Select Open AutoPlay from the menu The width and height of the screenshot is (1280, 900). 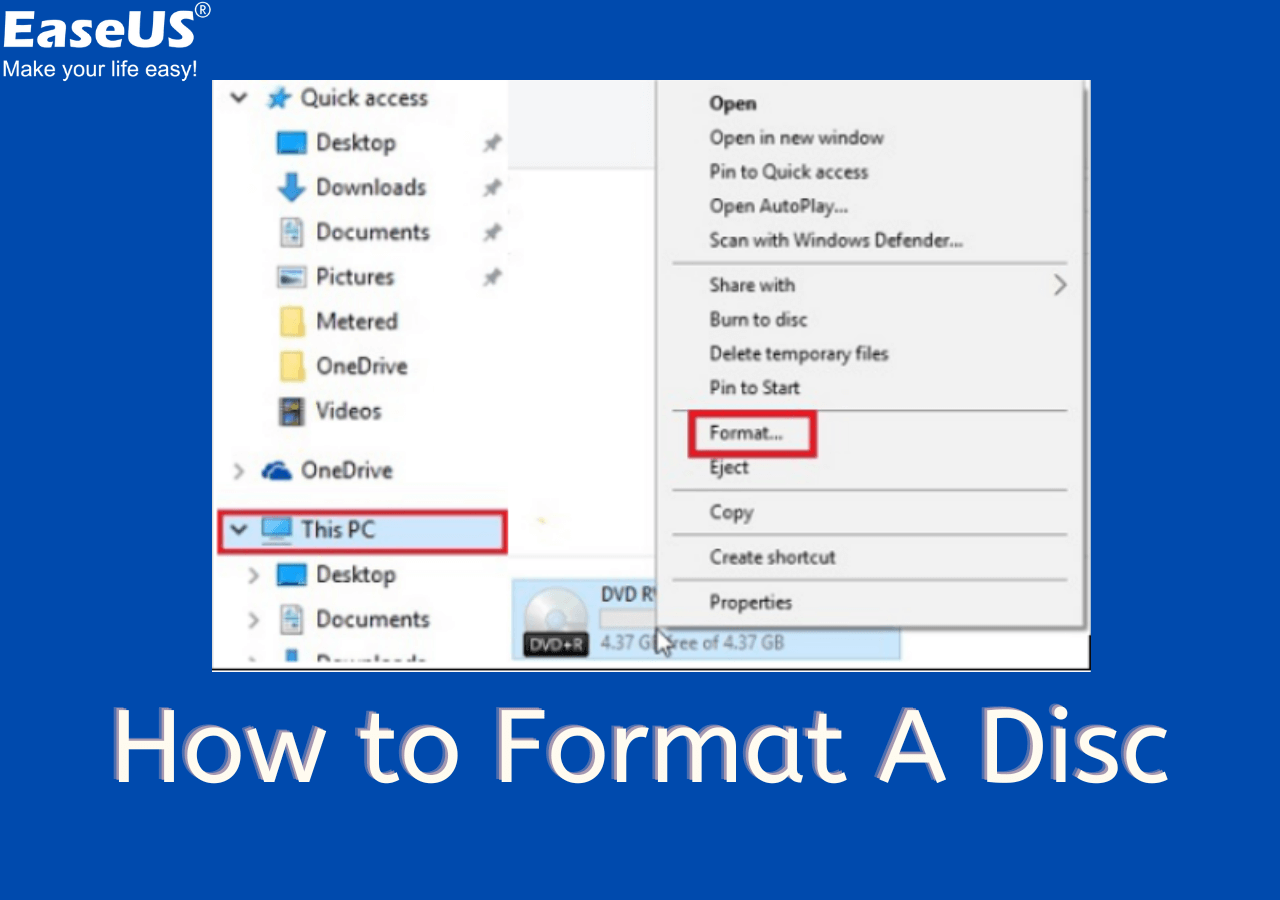pos(779,206)
